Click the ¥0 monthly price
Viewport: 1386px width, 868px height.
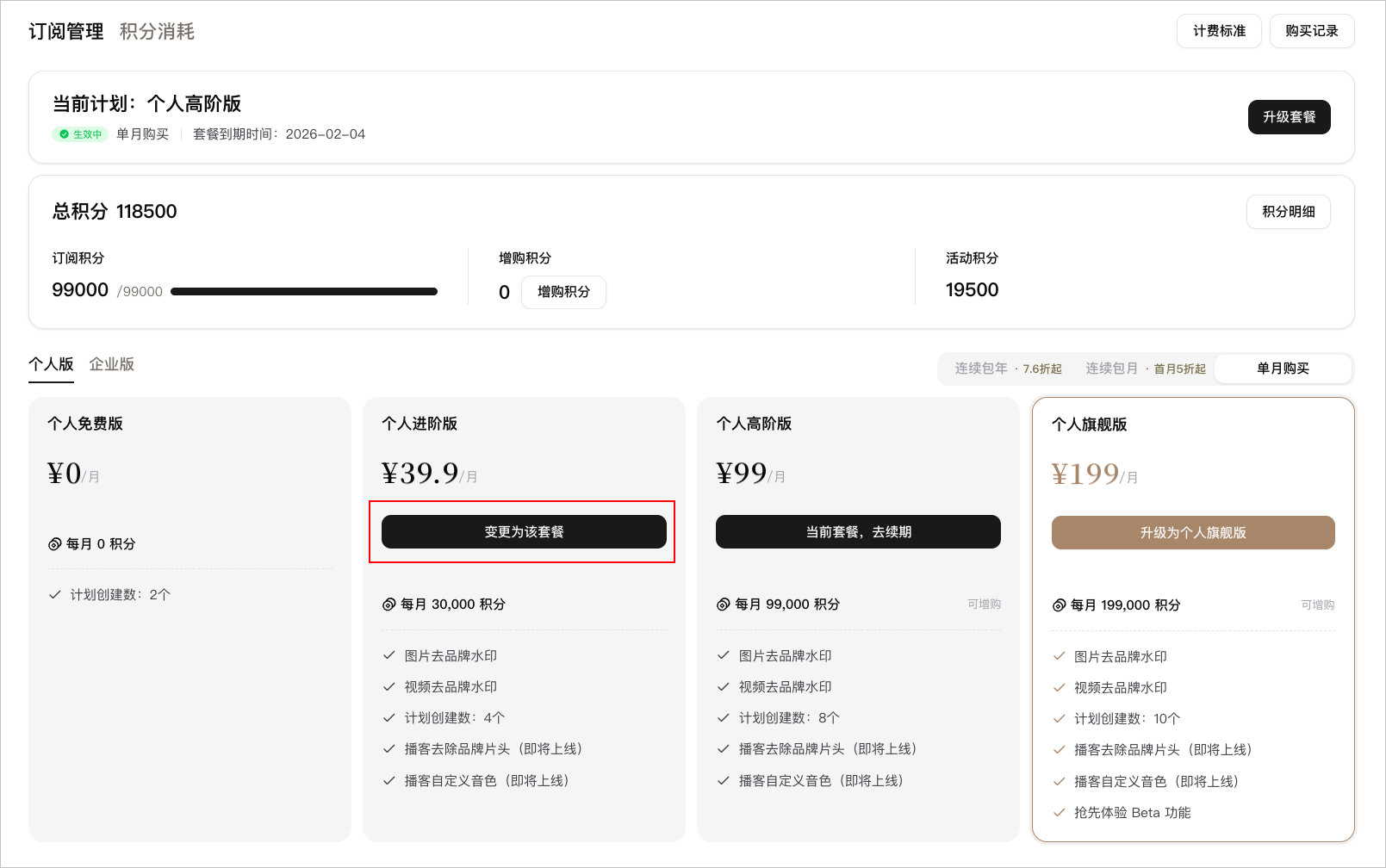tap(73, 474)
